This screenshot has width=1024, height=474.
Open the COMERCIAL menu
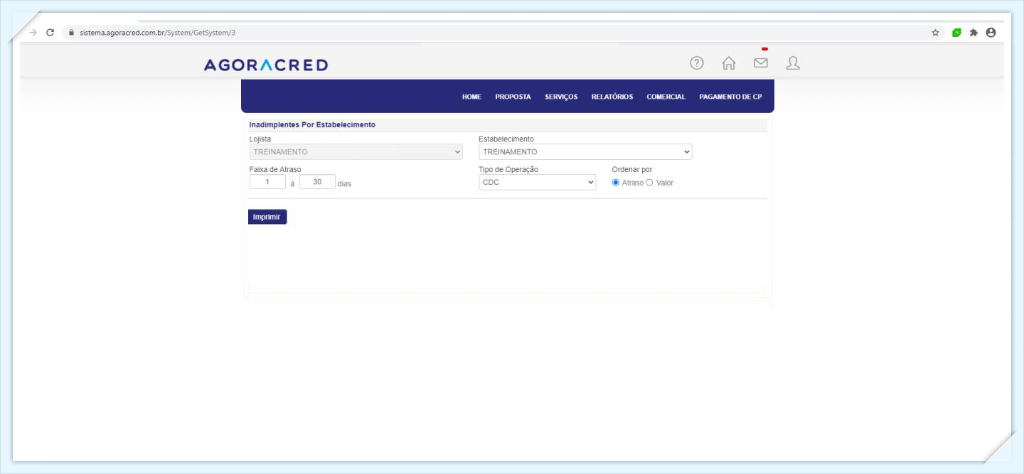click(666, 97)
